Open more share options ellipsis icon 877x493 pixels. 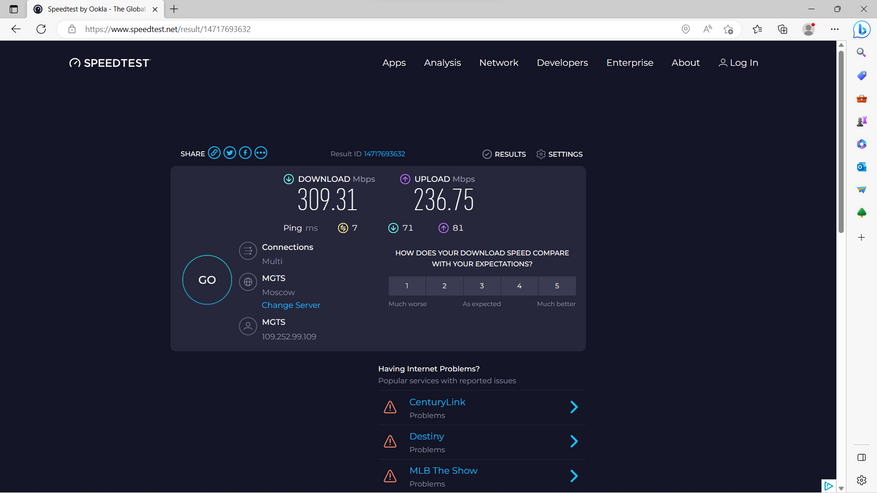[x=261, y=153]
